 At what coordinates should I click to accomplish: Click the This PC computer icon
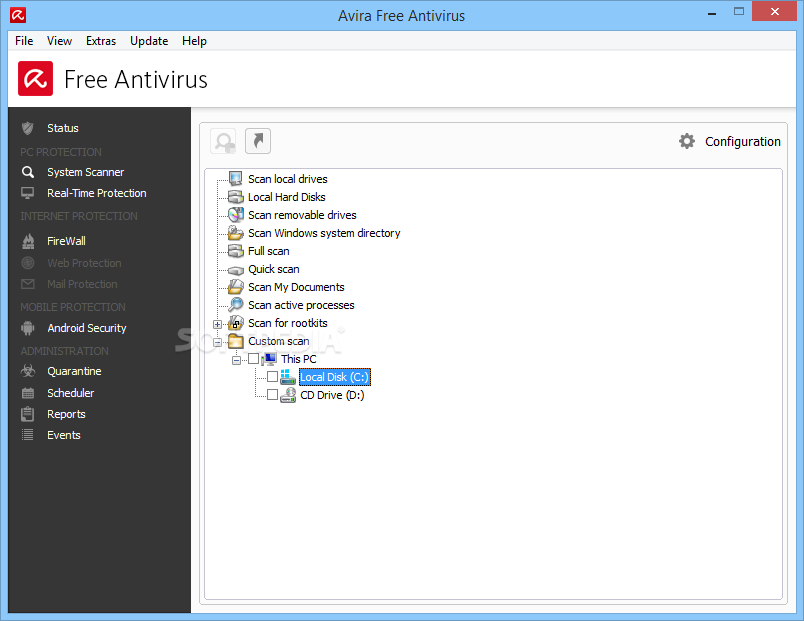pyautogui.click(x=269, y=359)
